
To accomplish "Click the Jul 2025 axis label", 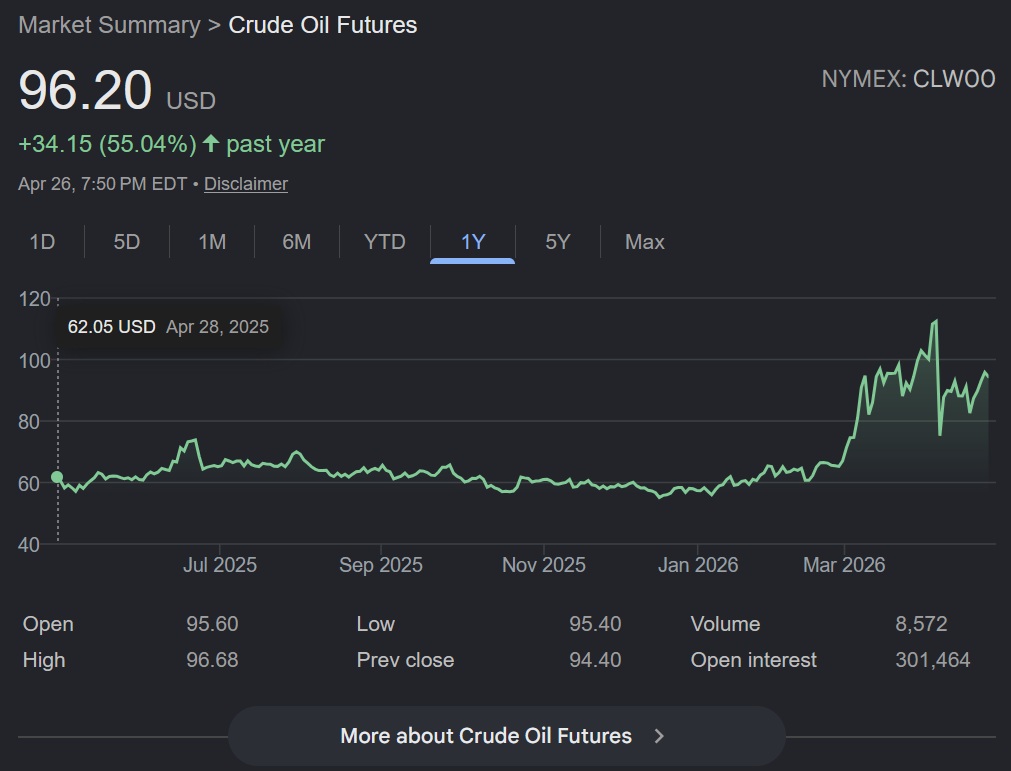I will click(220, 565).
